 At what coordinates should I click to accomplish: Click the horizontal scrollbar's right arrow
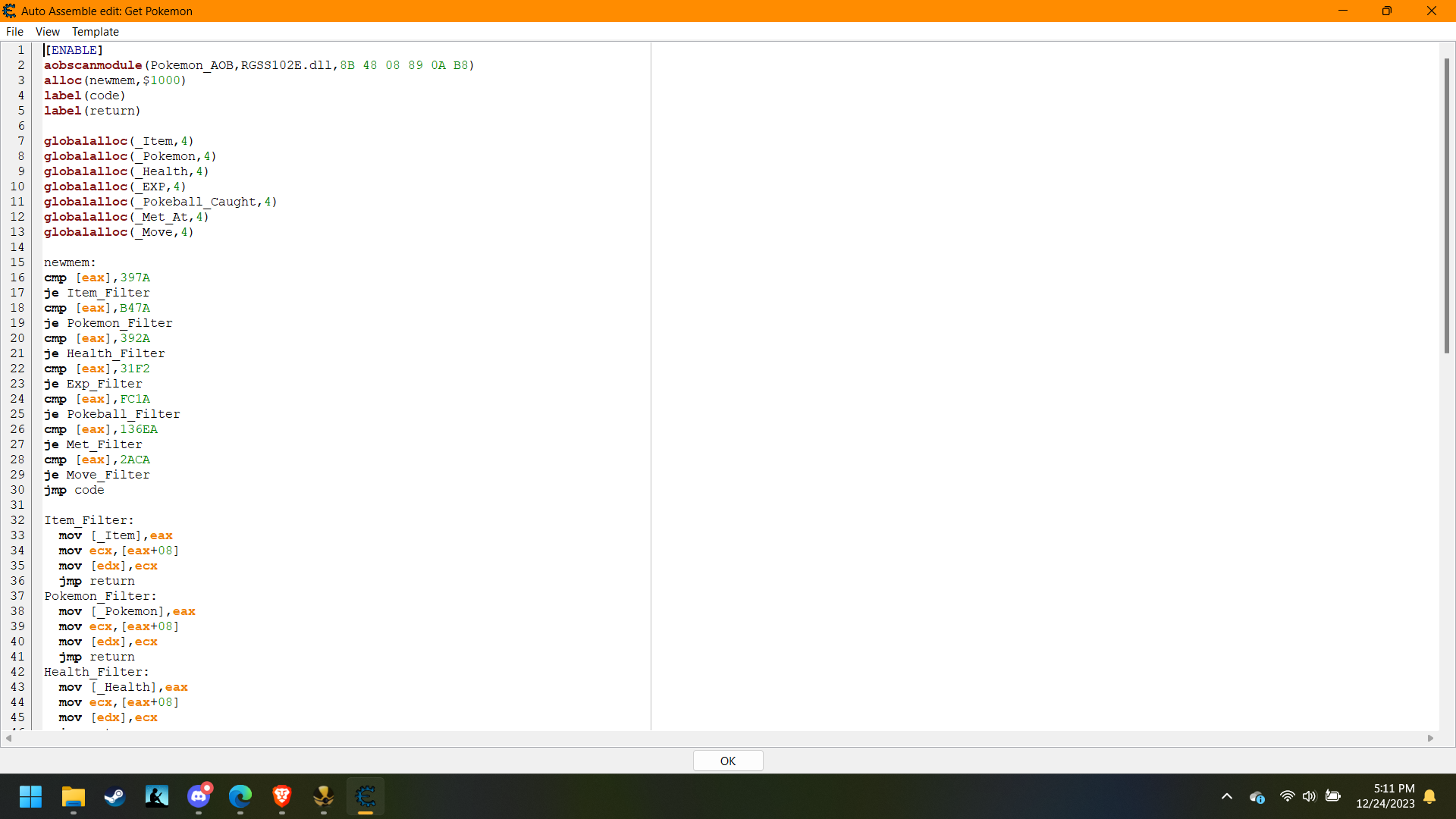pos(1429,738)
